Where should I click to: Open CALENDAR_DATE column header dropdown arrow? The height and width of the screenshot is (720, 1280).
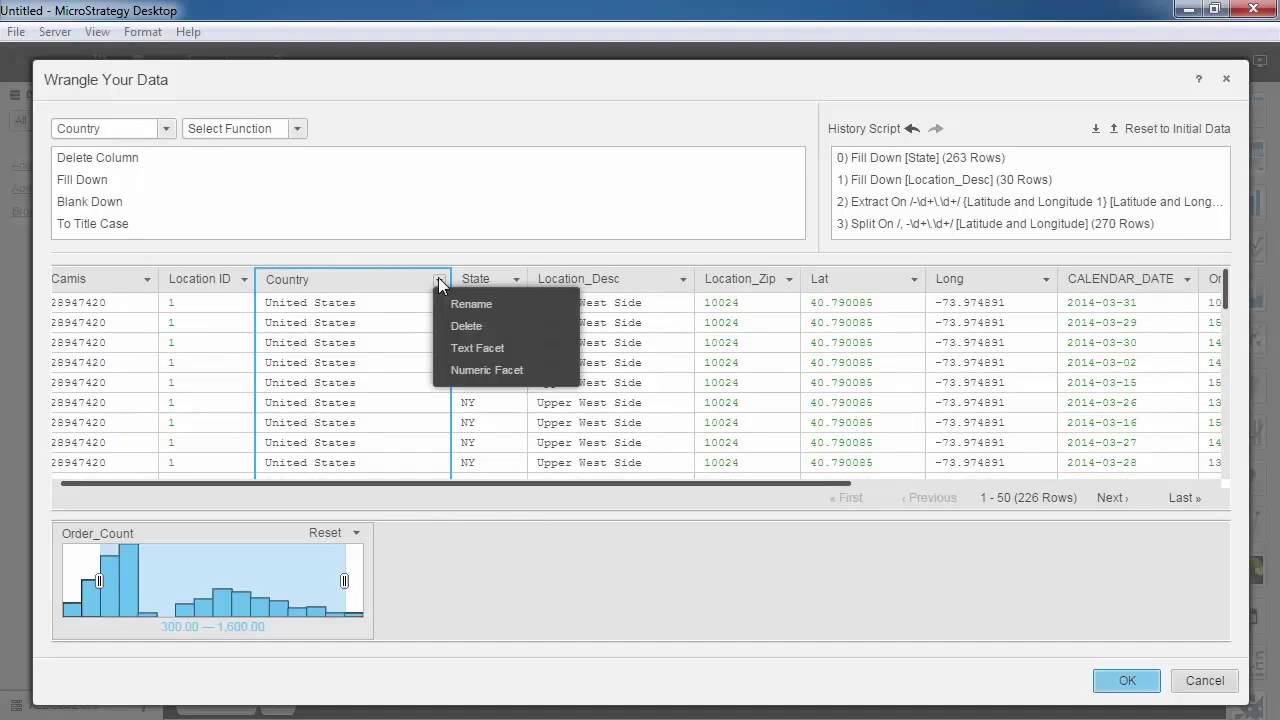coord(1187,280)
